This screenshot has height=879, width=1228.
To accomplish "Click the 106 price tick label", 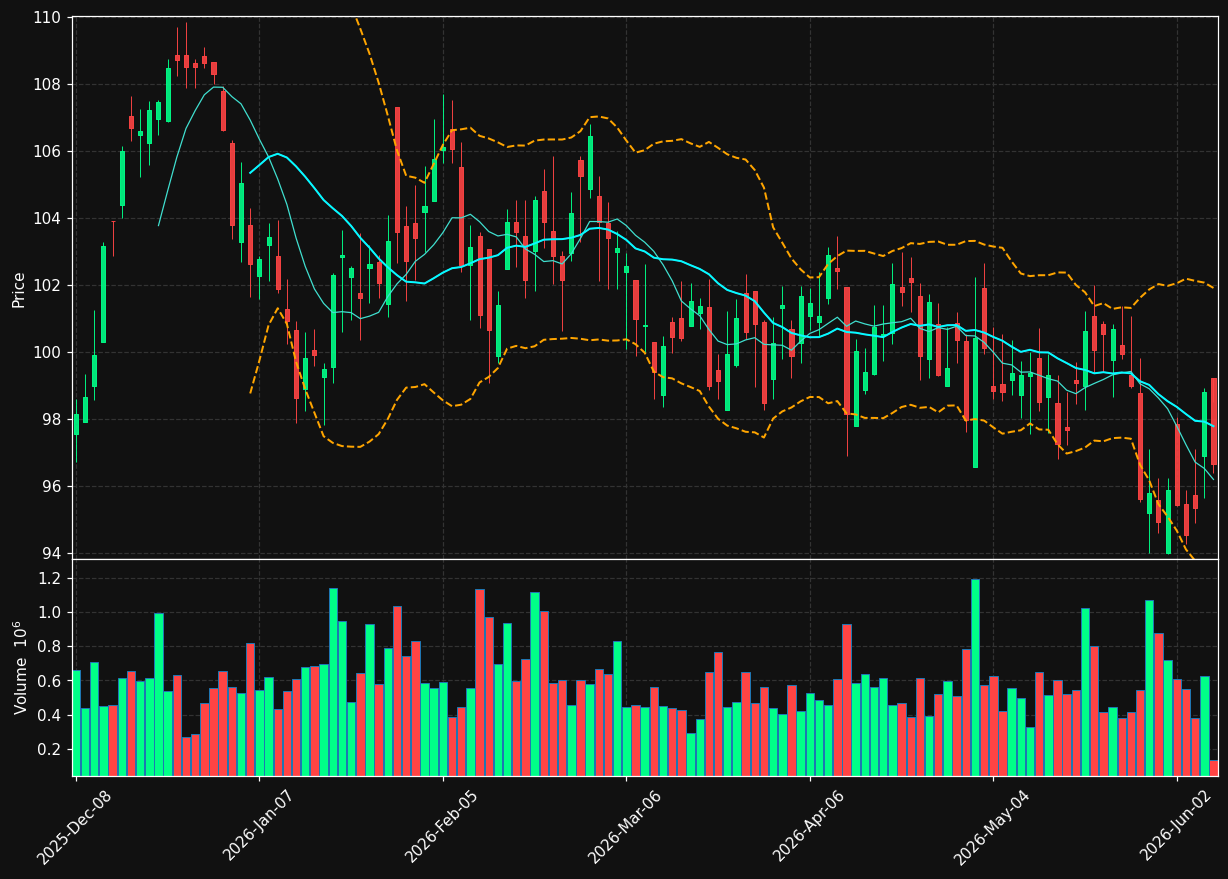I will click(46, 152).
